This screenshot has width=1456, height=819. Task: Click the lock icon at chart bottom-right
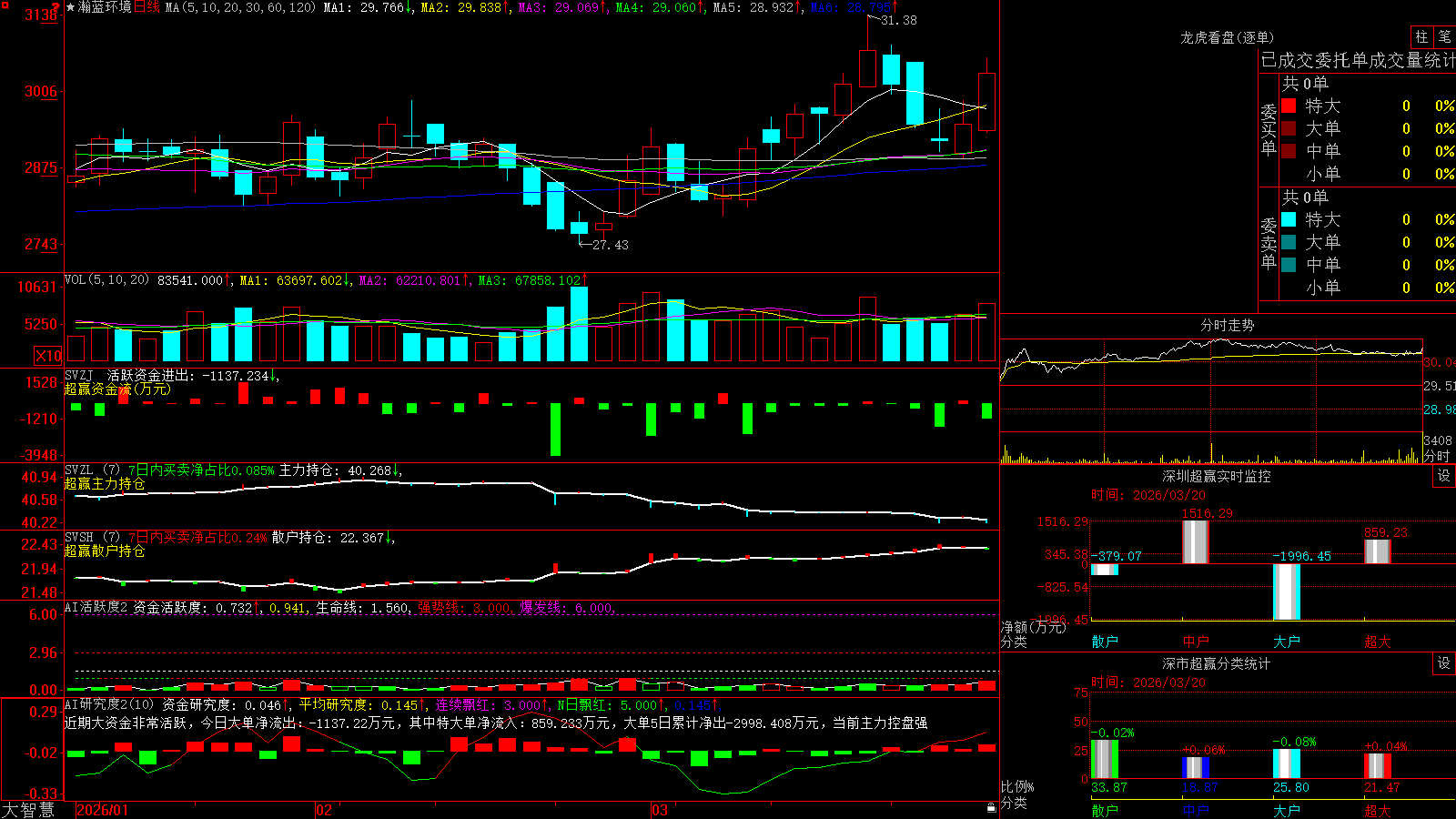pos(992,808)
